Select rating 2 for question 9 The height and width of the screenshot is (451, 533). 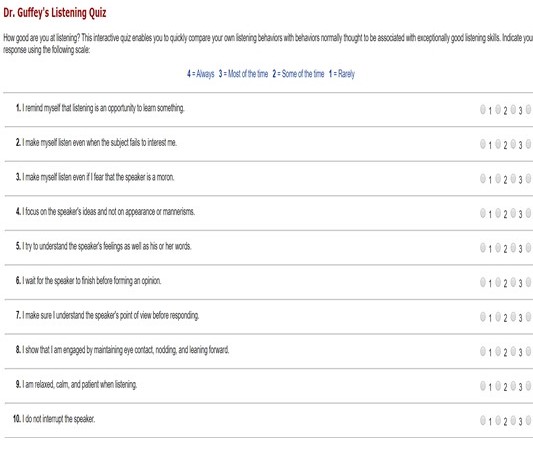[x=498, y=386]
